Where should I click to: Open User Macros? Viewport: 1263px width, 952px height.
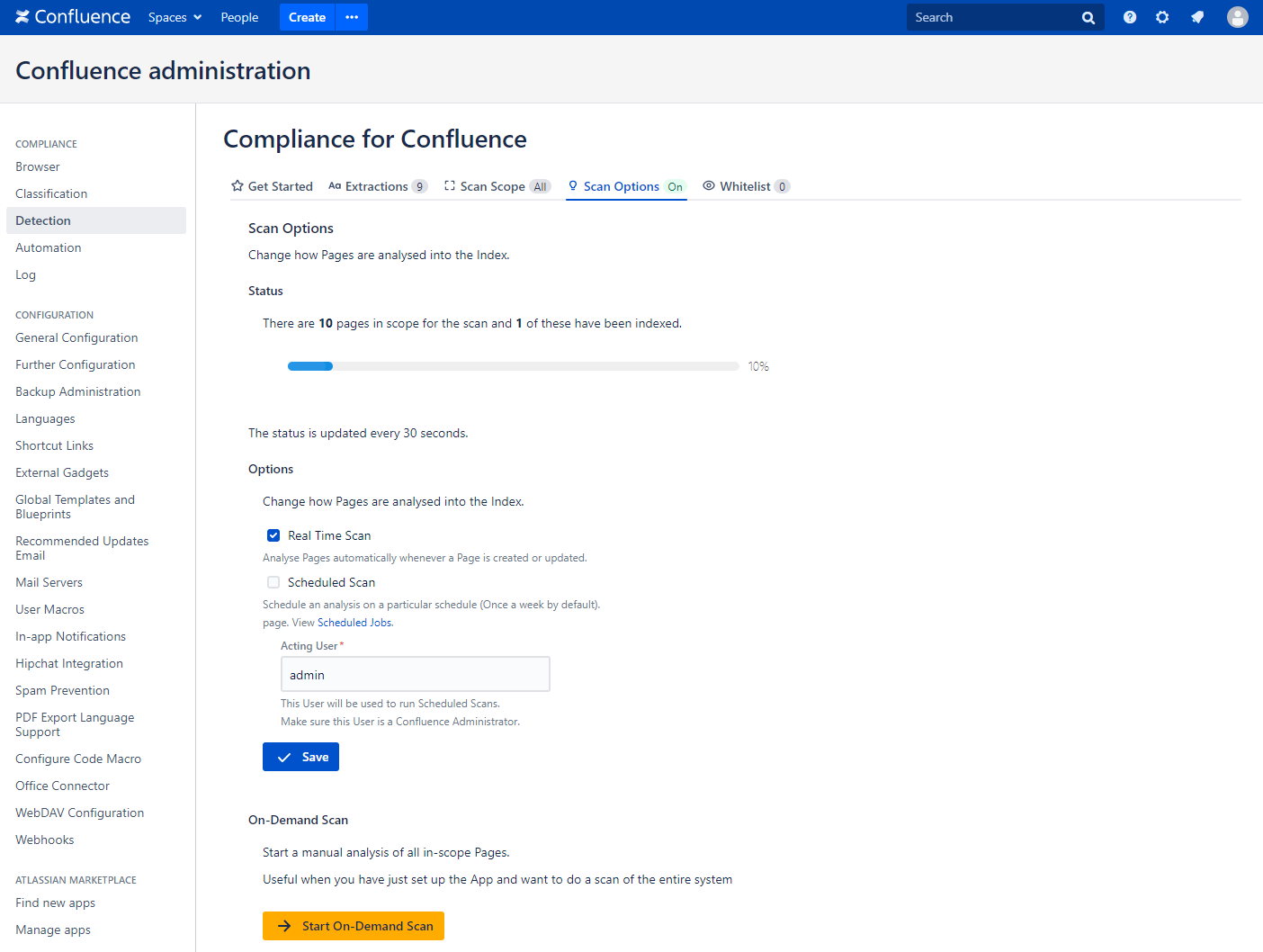click(49, 609)
